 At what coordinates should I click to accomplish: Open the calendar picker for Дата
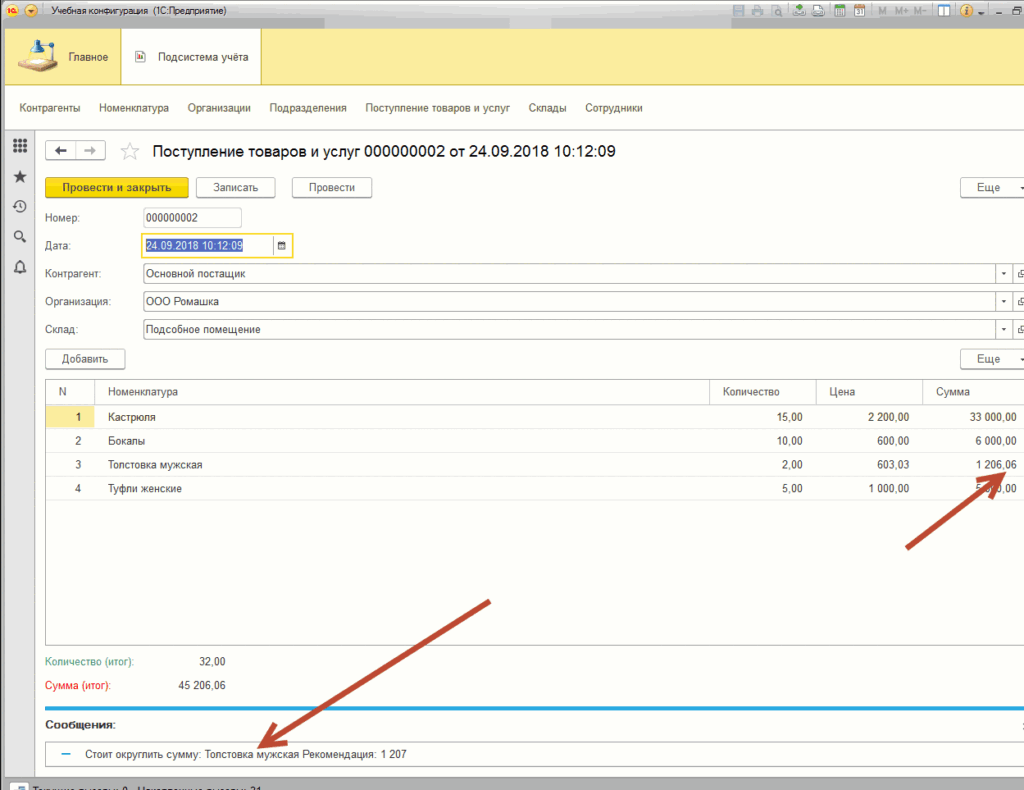[x=282, y=245]
